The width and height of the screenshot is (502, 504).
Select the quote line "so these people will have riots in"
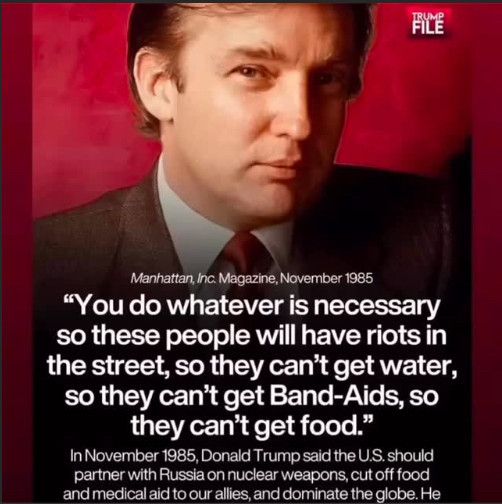pyautogui.click(x=252, y=336)
